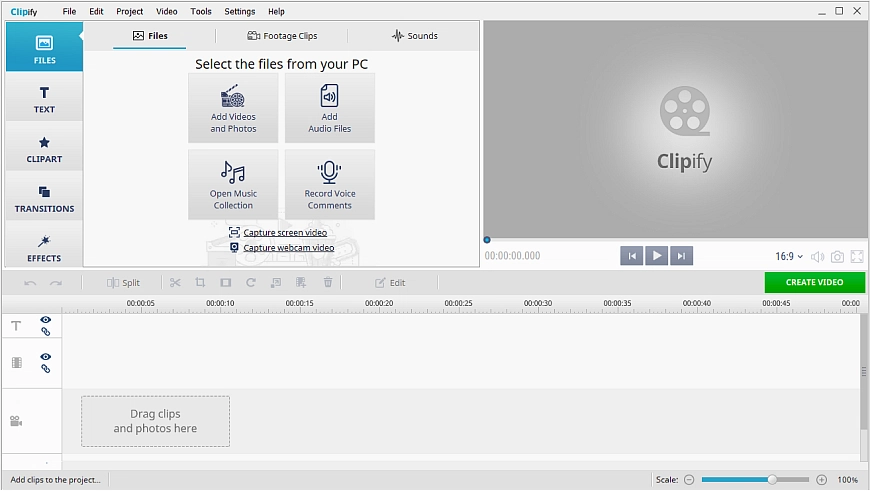The width and height of the screenshot is (870, 492).
Task: Click the overlay track film icon
Action: click(x=17, y=363)
